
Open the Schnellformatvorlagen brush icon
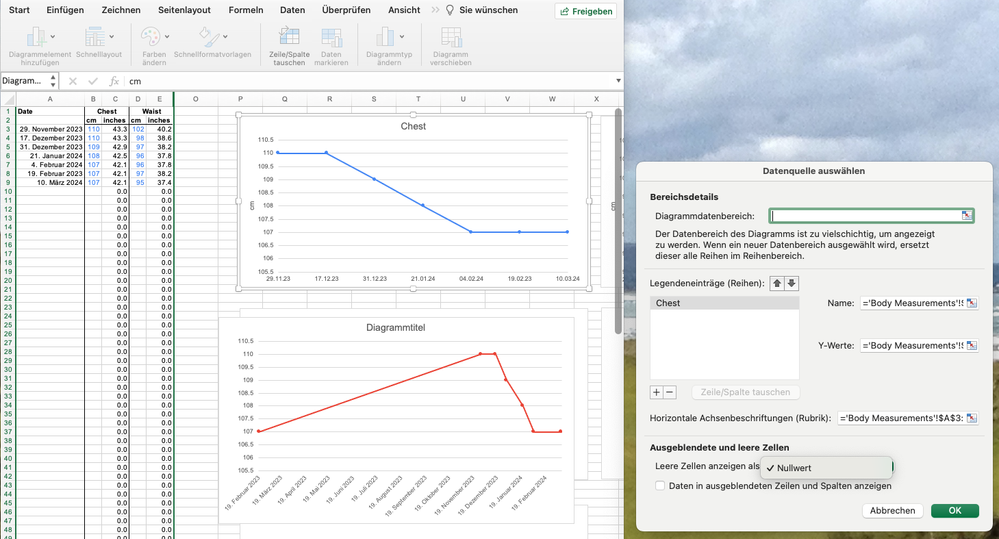(208, 36)
